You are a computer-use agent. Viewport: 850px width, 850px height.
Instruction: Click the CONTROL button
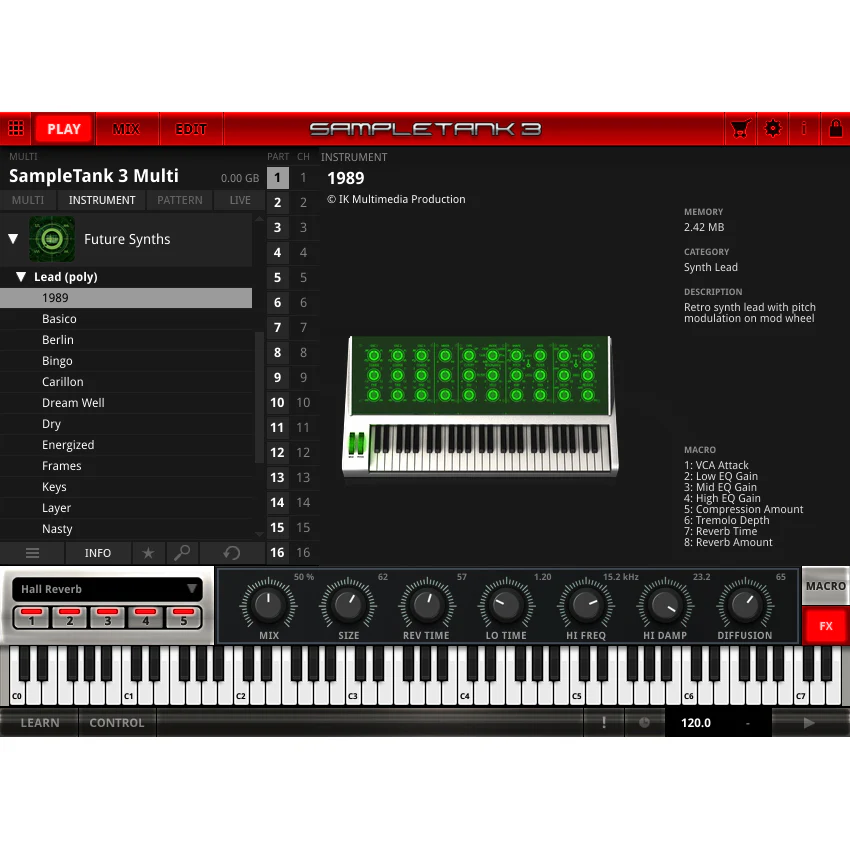(x=117, y=723)
